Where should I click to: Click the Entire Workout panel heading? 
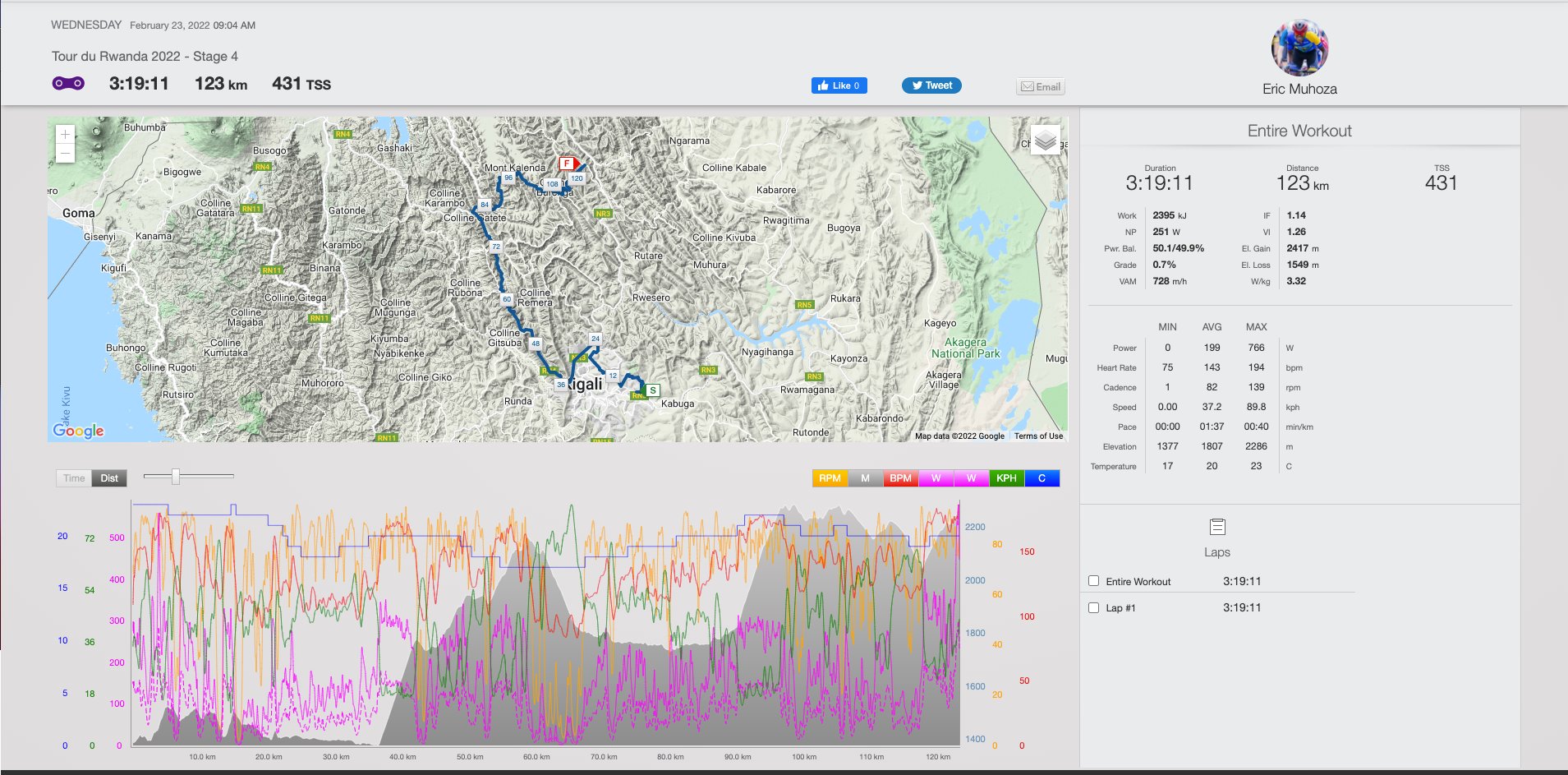click(x=1299, y=131)
